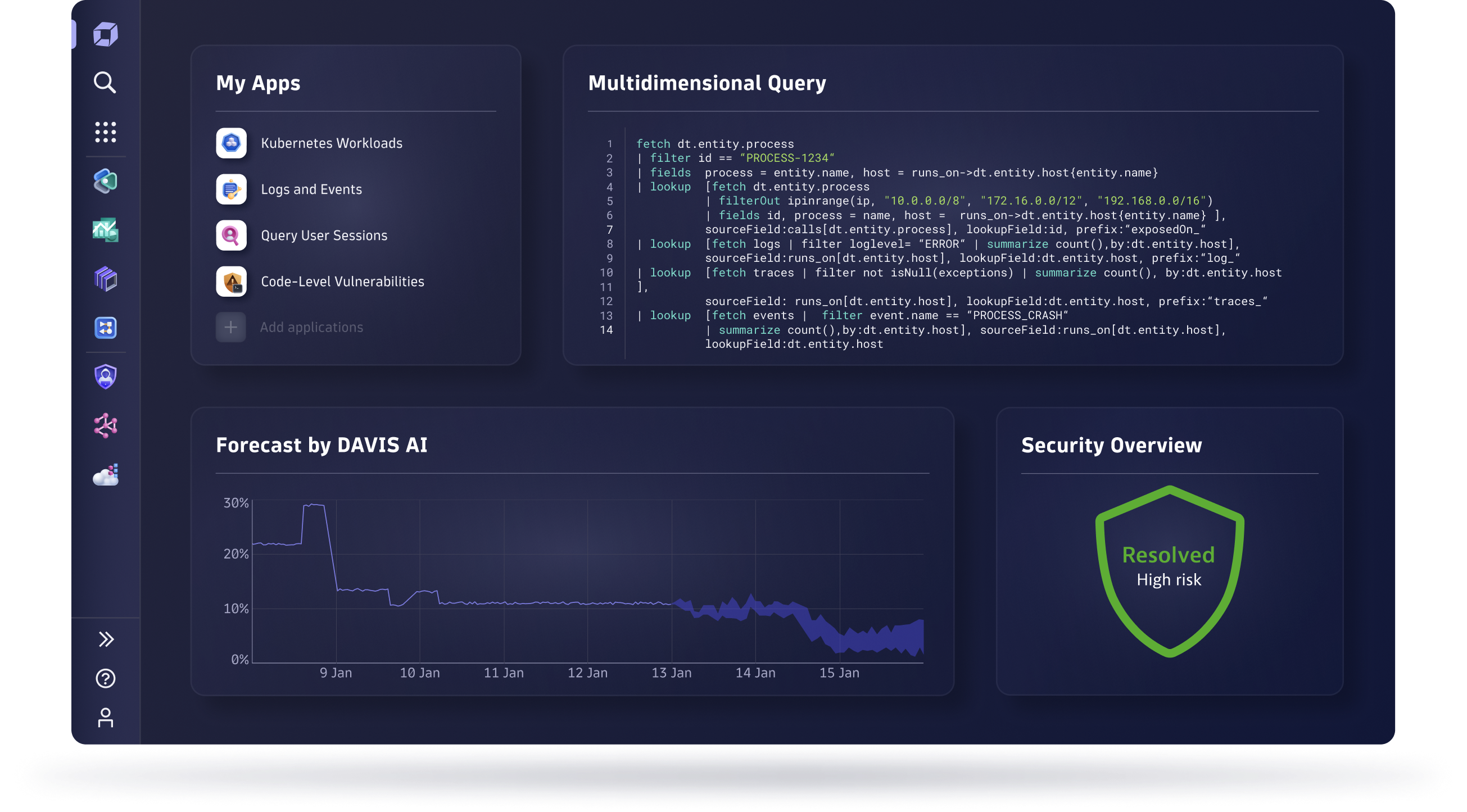Open the security shield icon in sidebar
1467x812 pixels.
coord(105,376)
